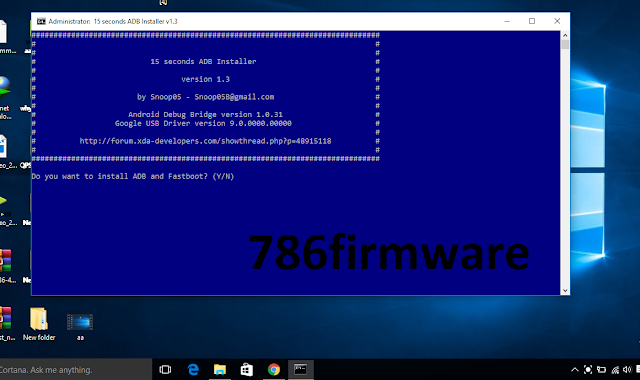This screenshot has height=380, width=640.
Task: Click the network icon in system tray
Action: [615, 370]
